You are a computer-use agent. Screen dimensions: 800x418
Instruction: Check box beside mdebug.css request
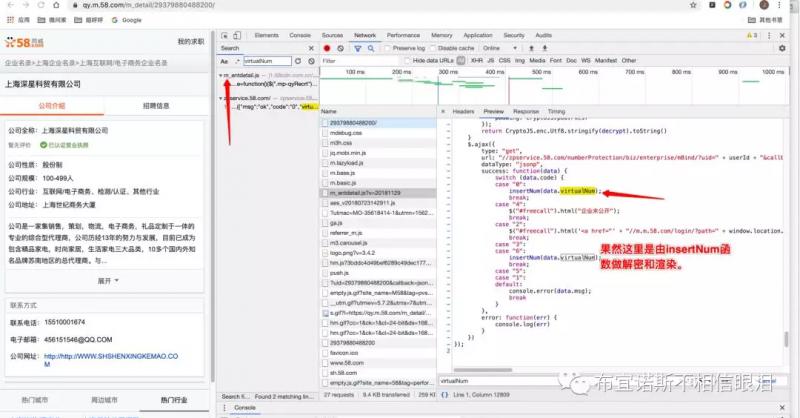pyautogui.click(x=325, y=133)
